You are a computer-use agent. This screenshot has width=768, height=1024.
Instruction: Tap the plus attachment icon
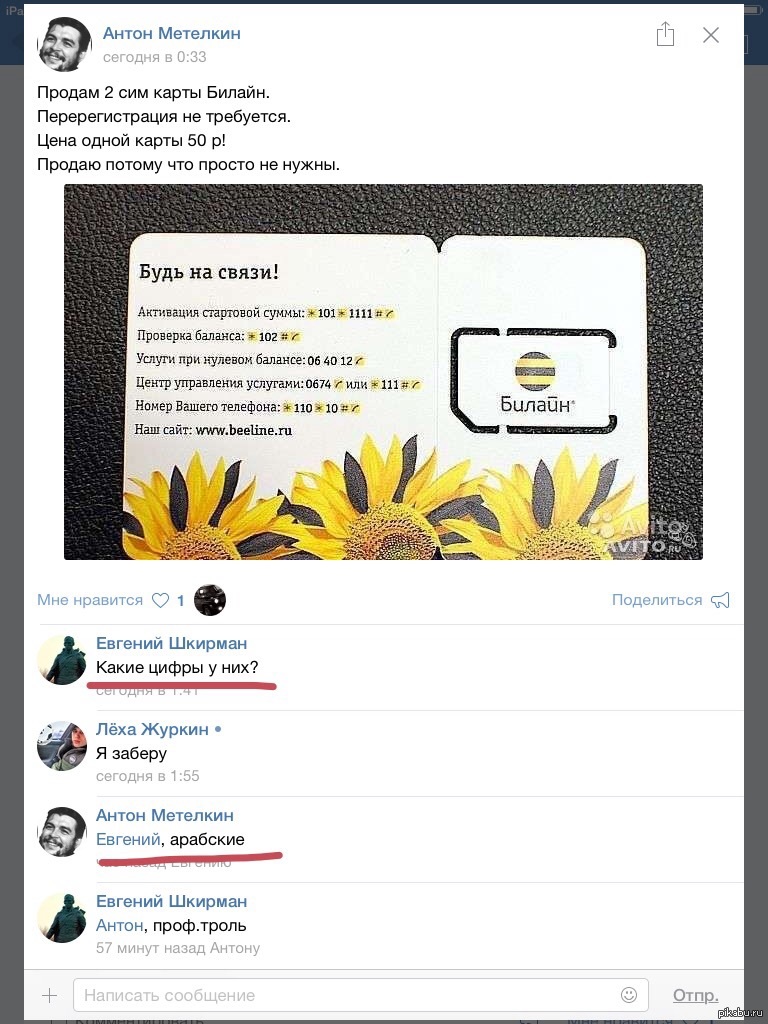[x=50, y=995]
